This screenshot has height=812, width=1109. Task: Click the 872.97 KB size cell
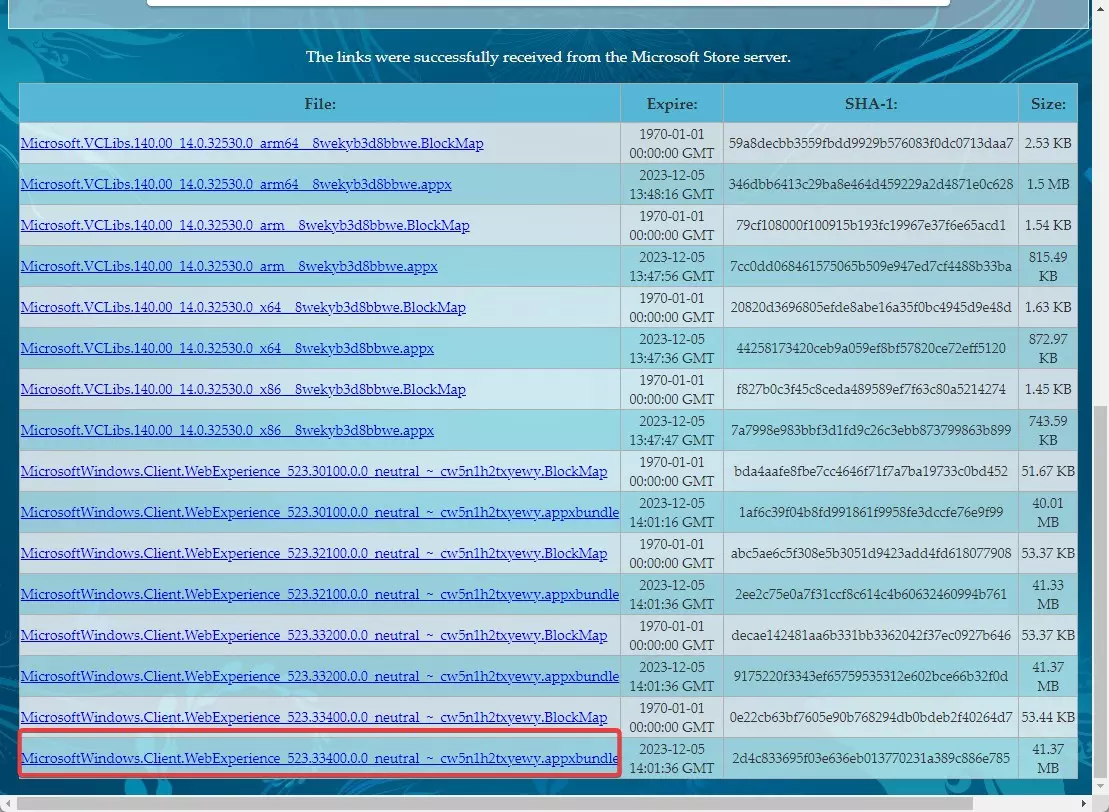click(x=1048, y=348)
